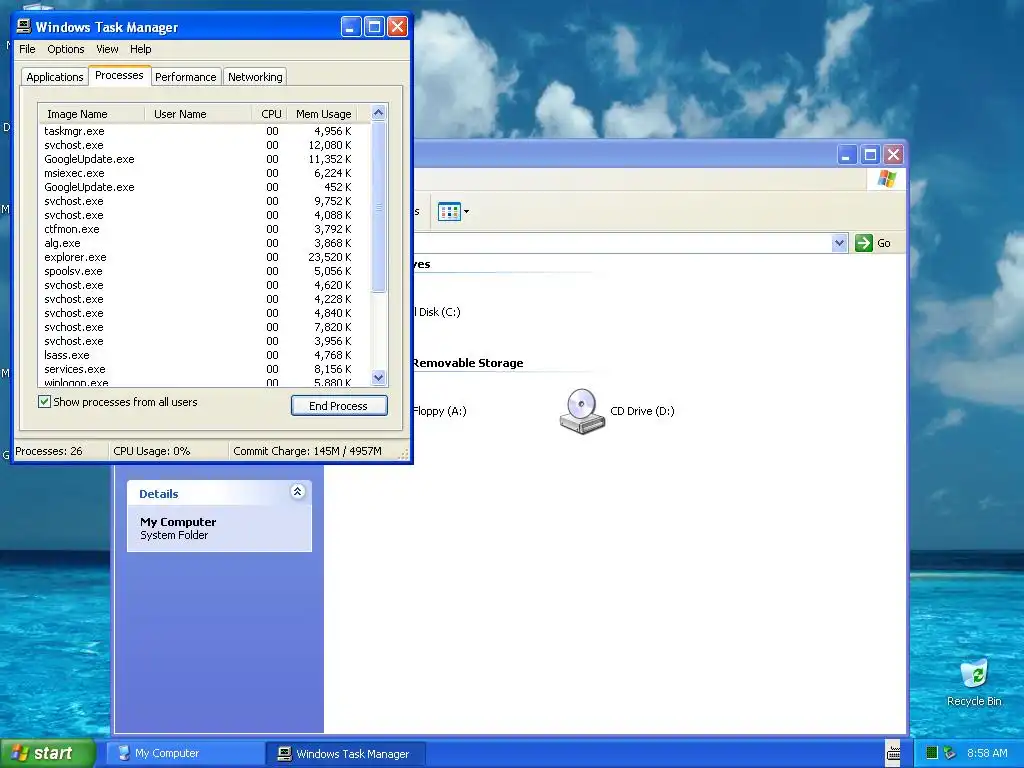This screenshot has height=768, width=1024.
Task: Select the taskmgr.exe process row
Action: 204,131
